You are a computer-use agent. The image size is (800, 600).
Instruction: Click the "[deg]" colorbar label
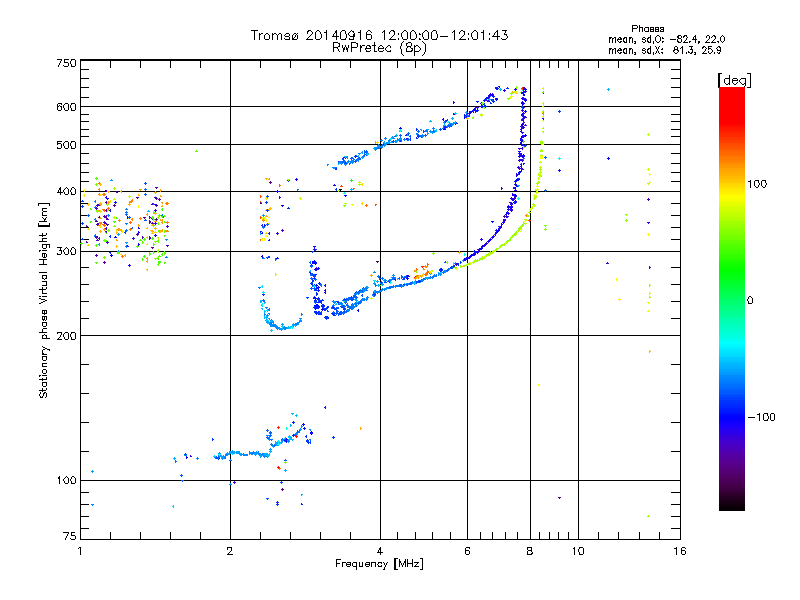(x=734, y=80)
